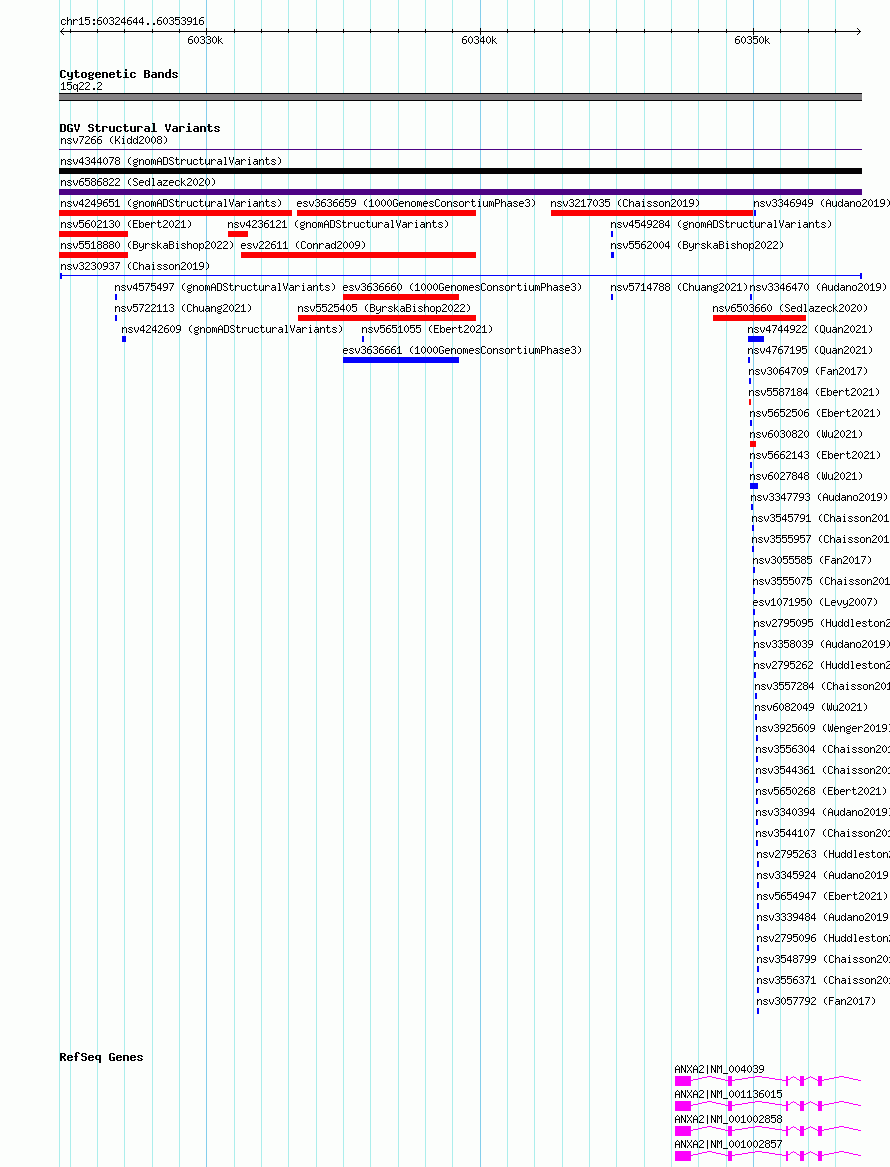Click nsv5722113 (Chuang2021) label
890x1167 pixels.
click(183, 308)
